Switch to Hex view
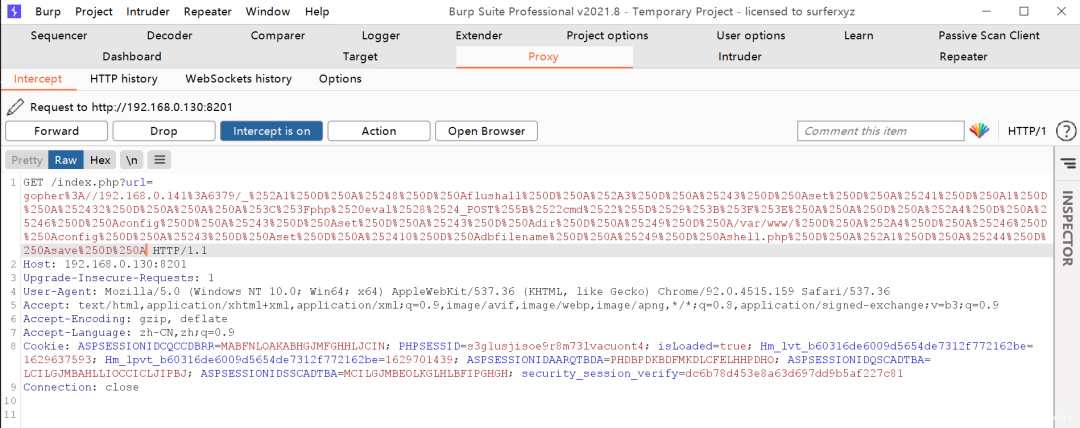Viewport: 1080px width, 428px height. tap(100, 160)
